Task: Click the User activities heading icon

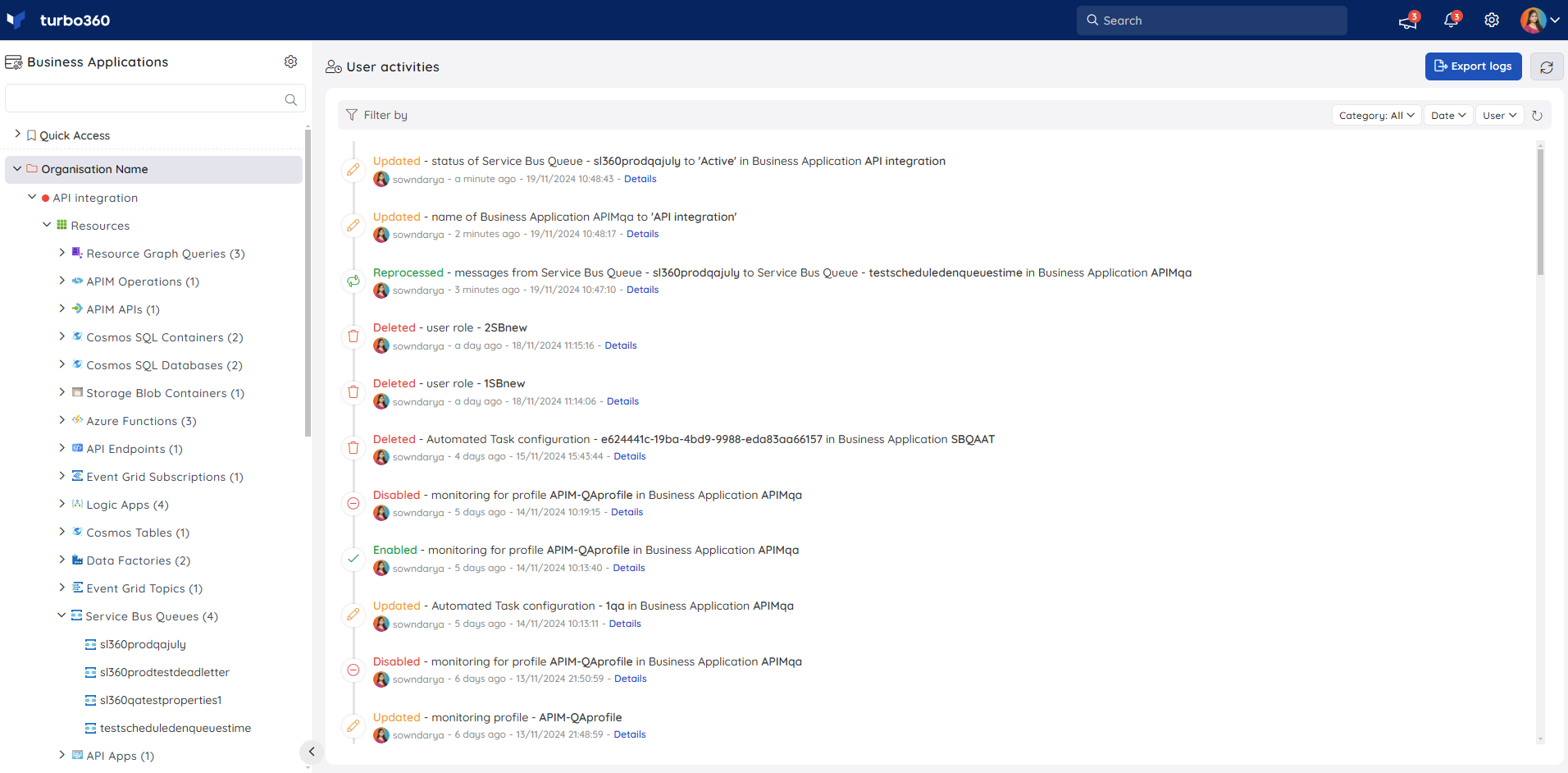Action: (x=334, y=66)
